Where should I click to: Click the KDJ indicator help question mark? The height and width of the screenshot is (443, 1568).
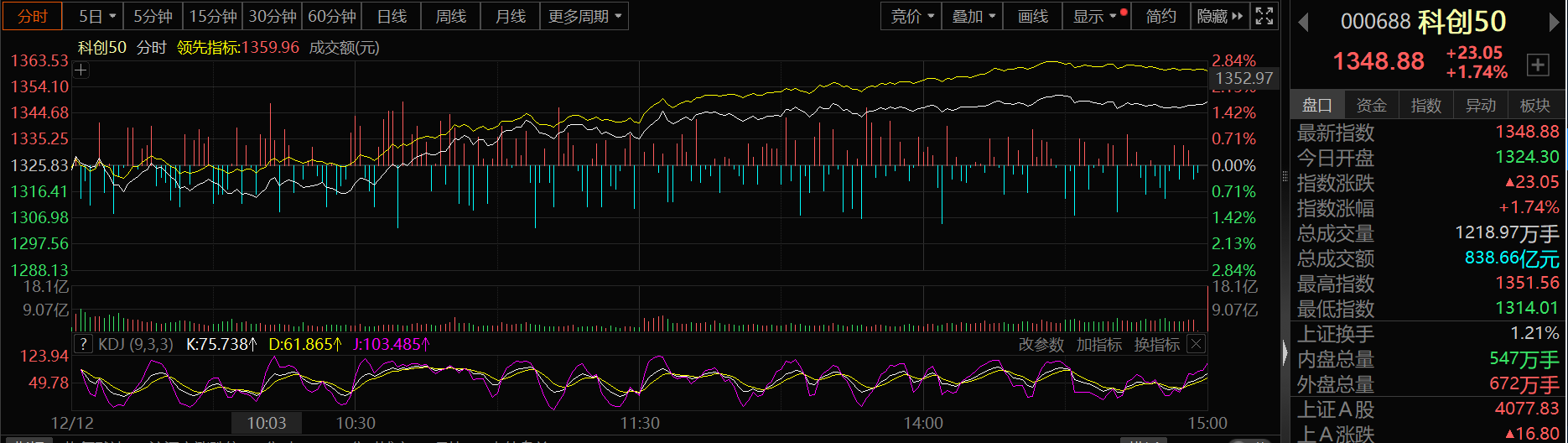click(x=83, y=344)
